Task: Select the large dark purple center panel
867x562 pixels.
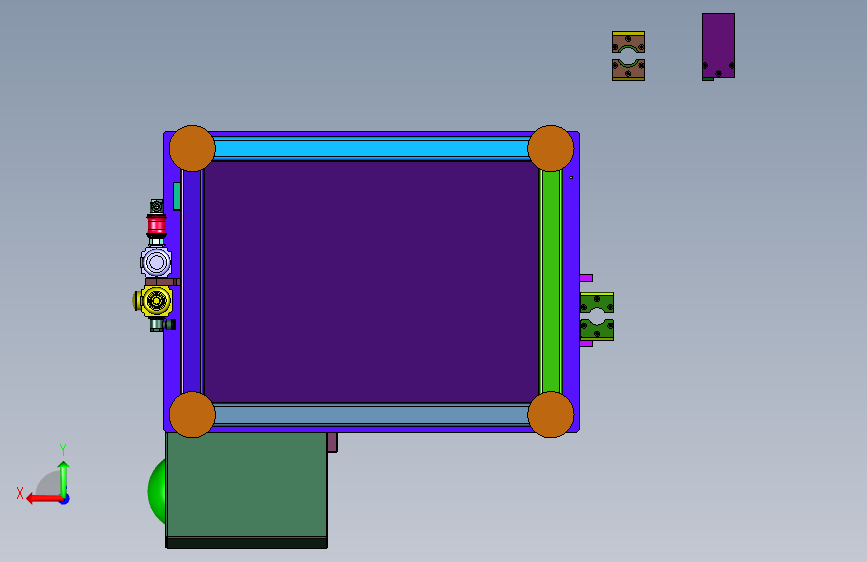Action: click(x=372, y=282)
